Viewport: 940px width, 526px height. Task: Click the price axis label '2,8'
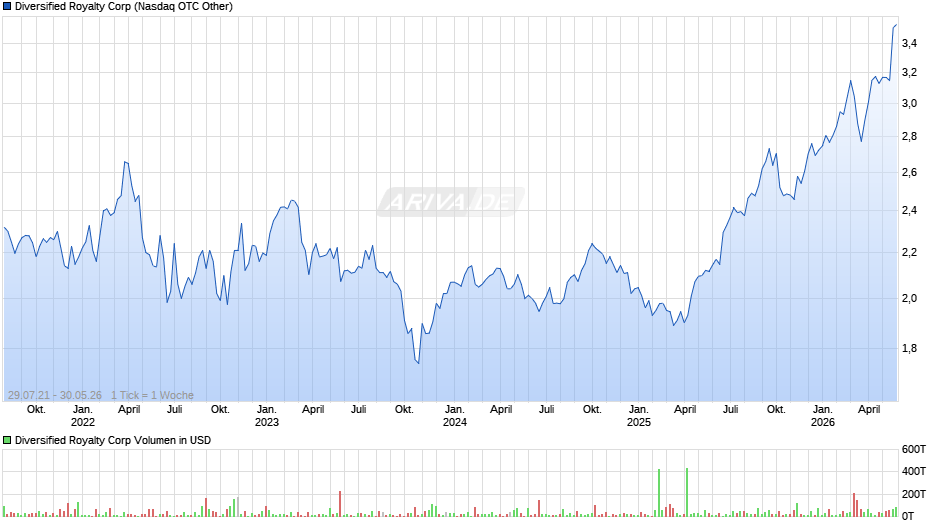pyautogui.click(x=909, y=137)
